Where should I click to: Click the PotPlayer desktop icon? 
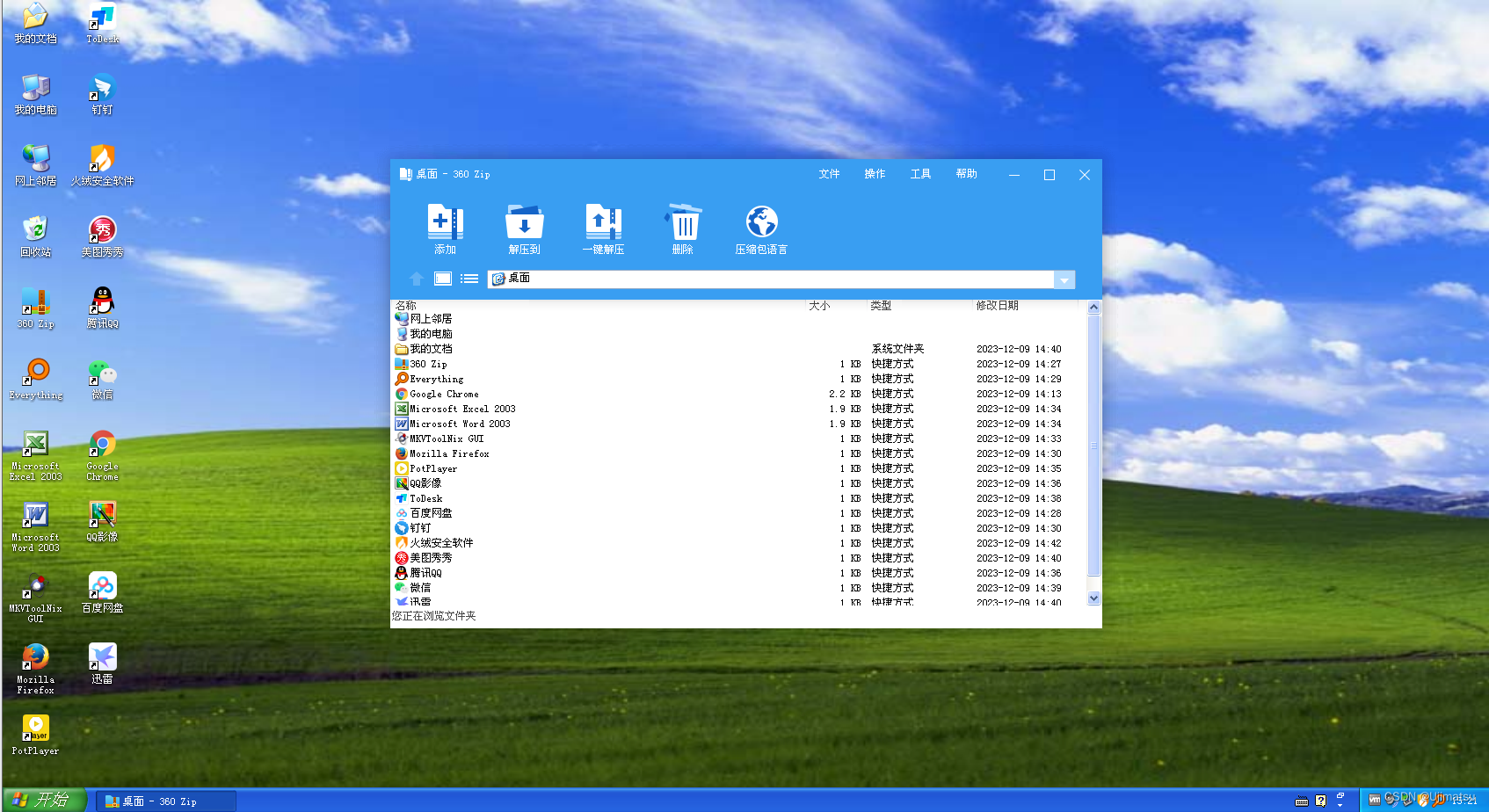click(x=35, y=736)
